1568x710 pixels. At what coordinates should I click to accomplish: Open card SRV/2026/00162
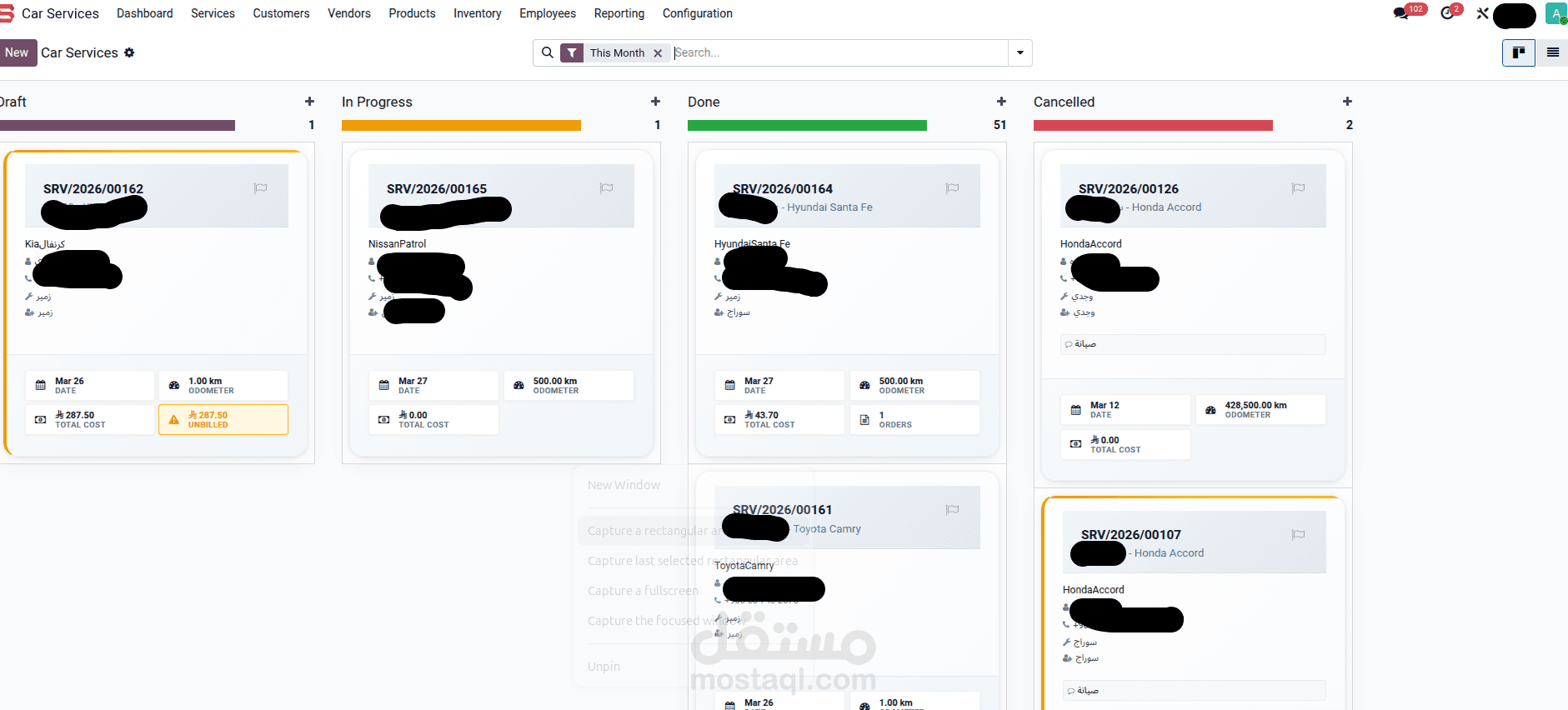157,303
